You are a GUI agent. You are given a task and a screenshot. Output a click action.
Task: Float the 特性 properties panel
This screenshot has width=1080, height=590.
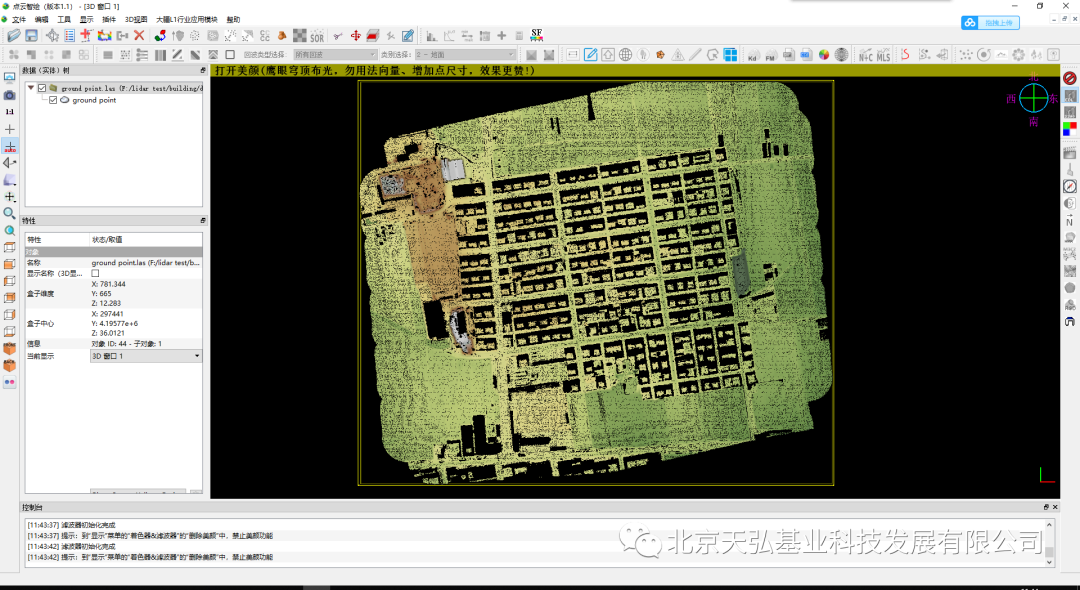[202, 220]
